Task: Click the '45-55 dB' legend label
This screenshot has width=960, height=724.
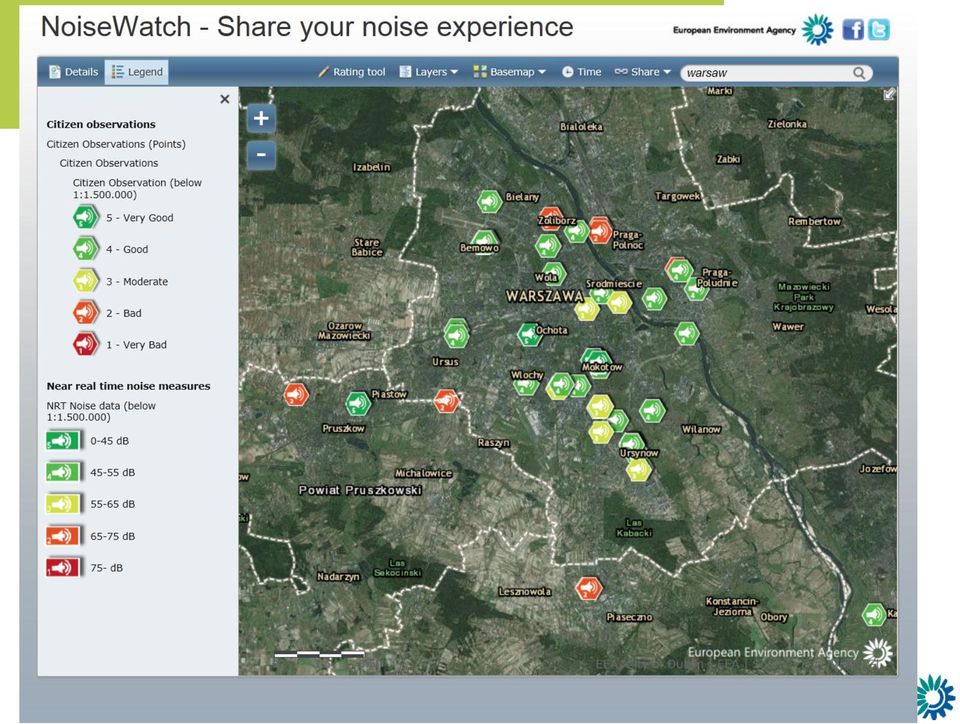Action: [113, 472]
